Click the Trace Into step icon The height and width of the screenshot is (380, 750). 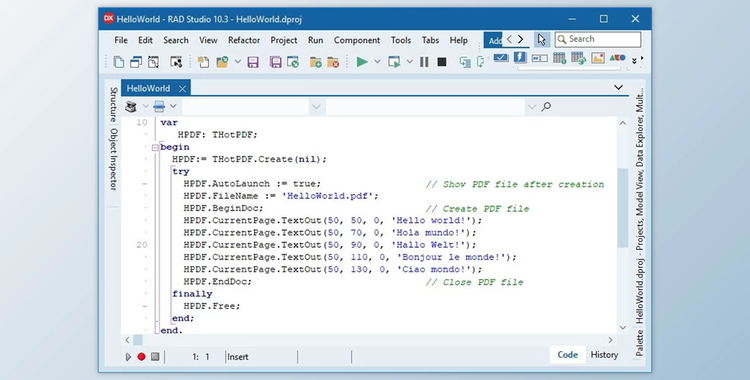tap(465, 62)
